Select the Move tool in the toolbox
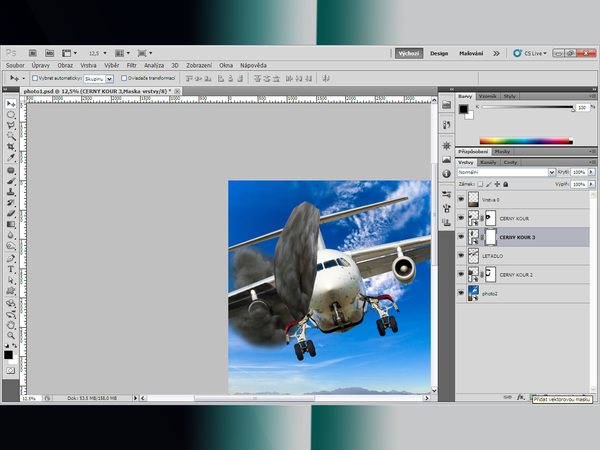 11,104
